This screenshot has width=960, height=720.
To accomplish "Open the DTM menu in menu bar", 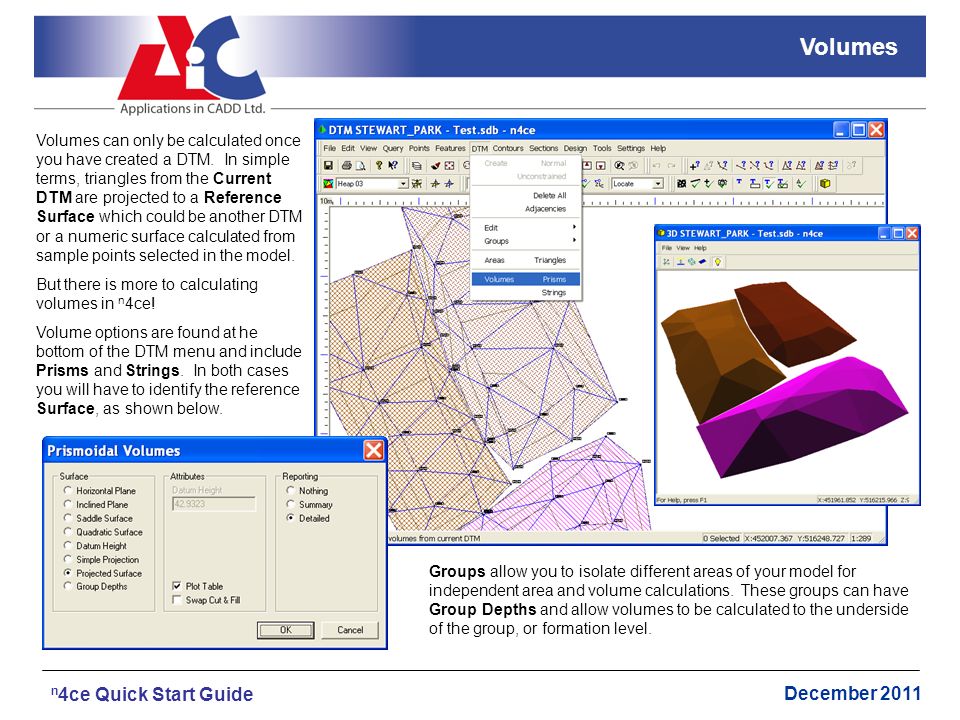I will [479, 148].
